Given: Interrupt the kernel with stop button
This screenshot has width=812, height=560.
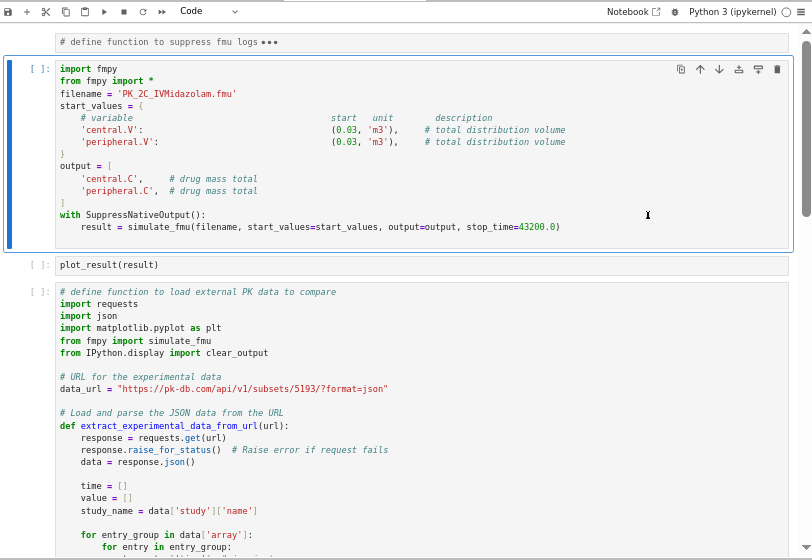Looking at the screenshot, I should click(123, 12).
